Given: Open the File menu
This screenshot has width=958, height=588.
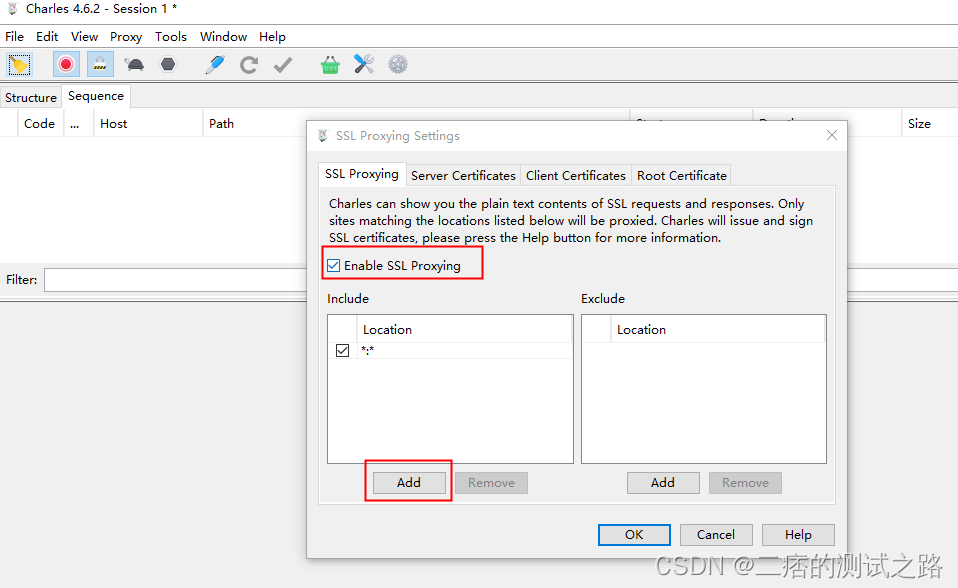Looking at the screenshot, I should click(14, 37).
